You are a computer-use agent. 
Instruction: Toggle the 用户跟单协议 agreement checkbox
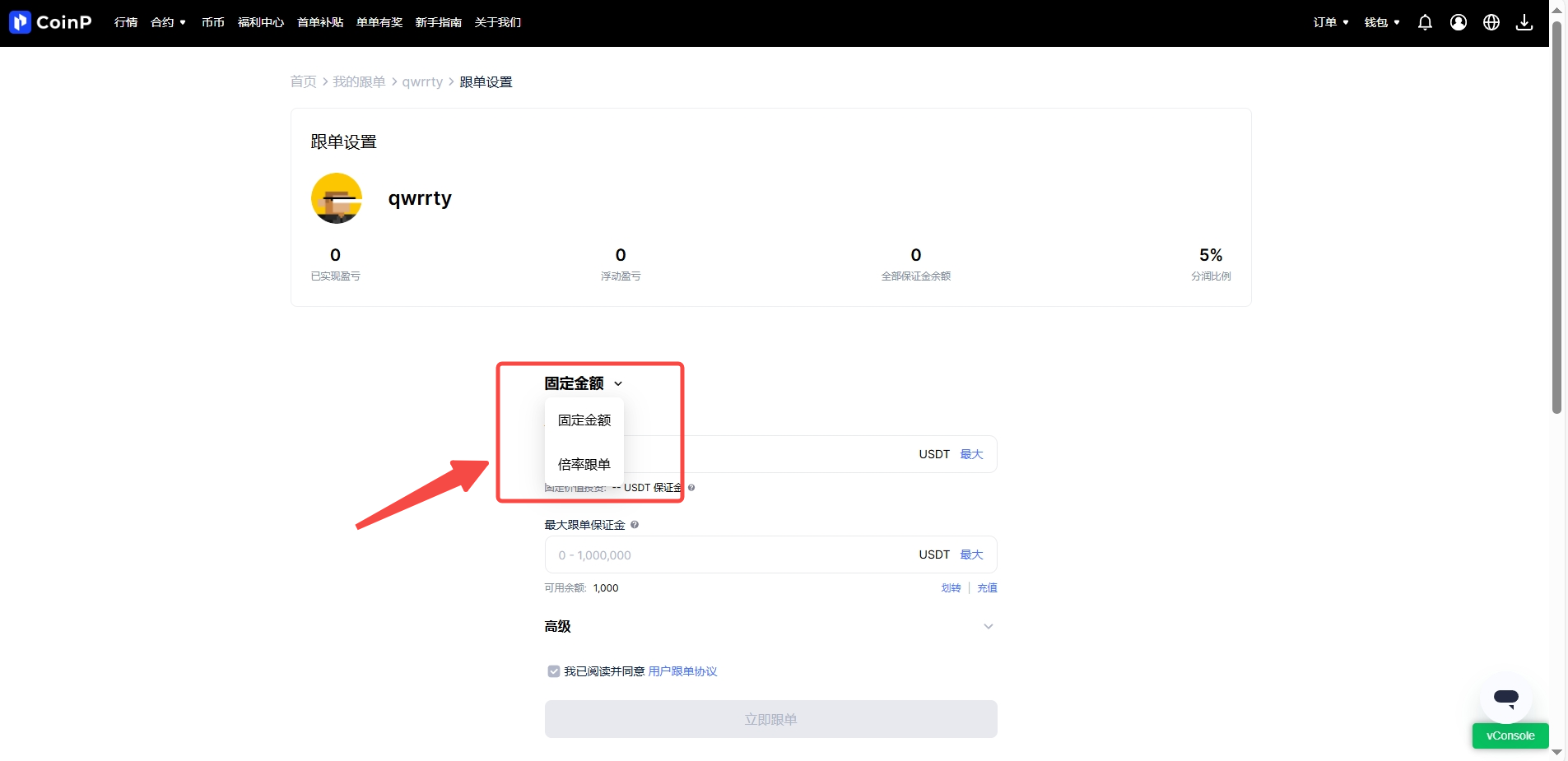[554, 671]
